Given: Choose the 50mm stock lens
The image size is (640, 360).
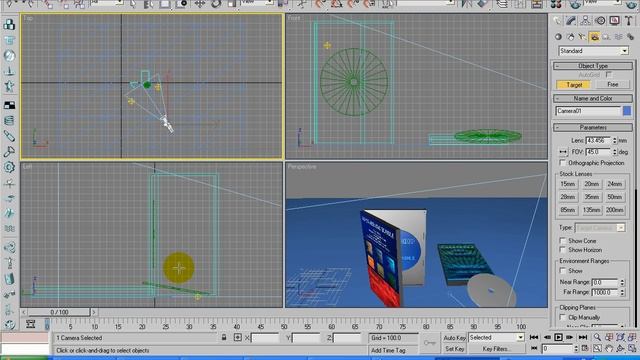Looking at the screenshot, I should tap(614, 197).
